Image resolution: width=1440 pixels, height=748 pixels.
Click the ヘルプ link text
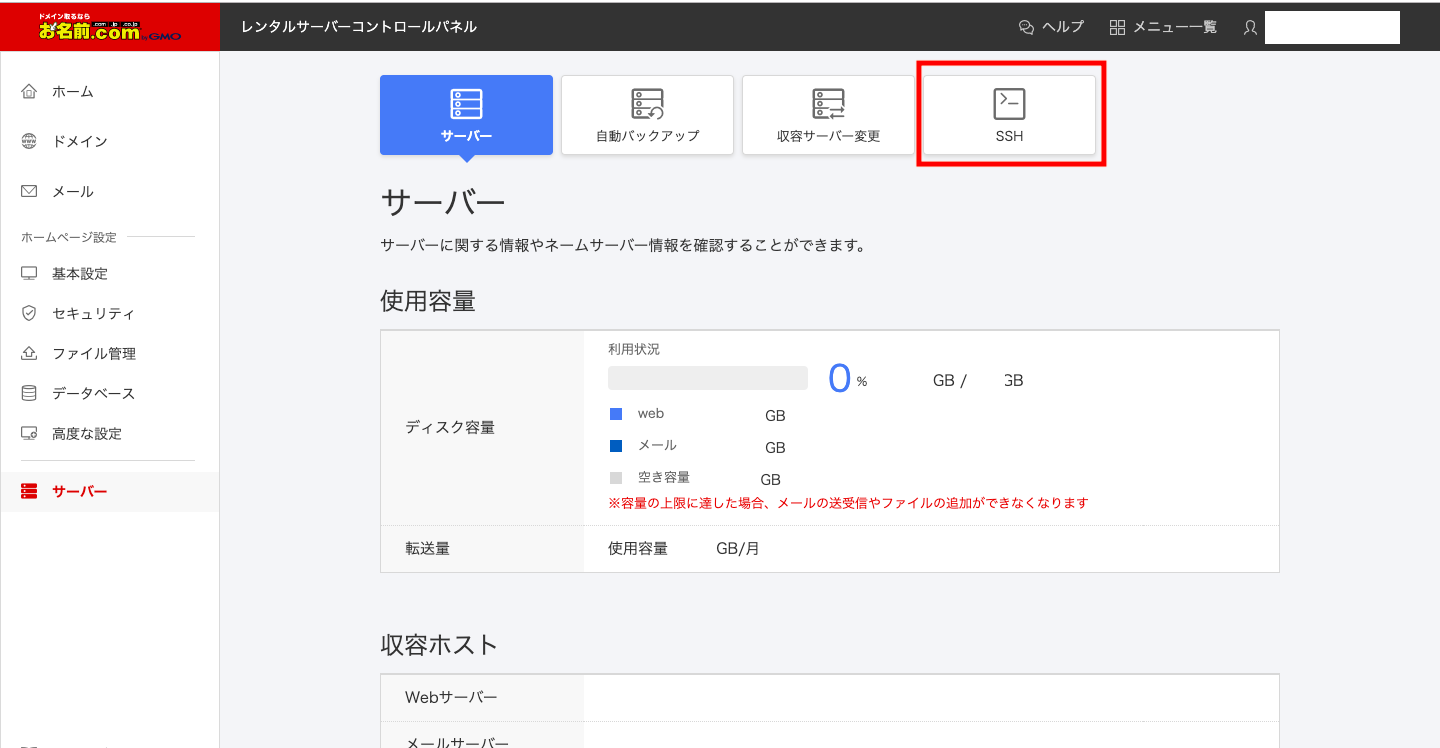point(1063,27)
